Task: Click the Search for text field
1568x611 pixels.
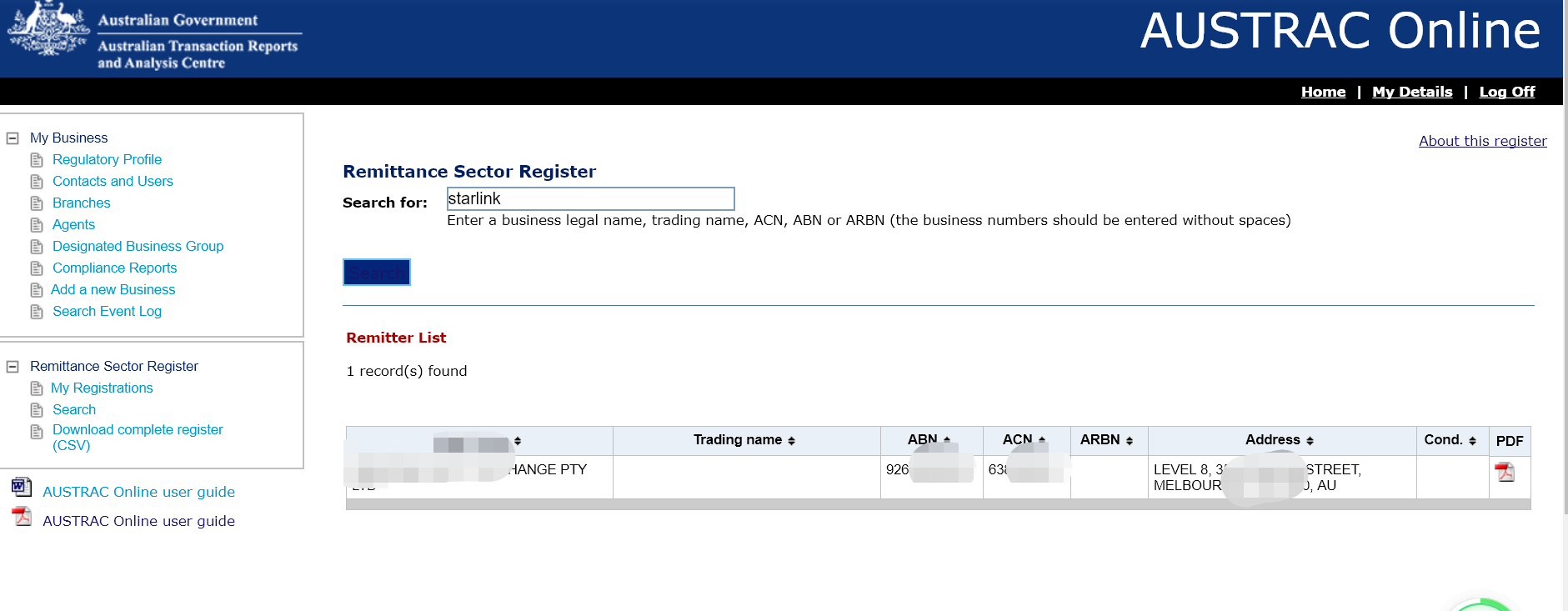Action: click(590, 198)
